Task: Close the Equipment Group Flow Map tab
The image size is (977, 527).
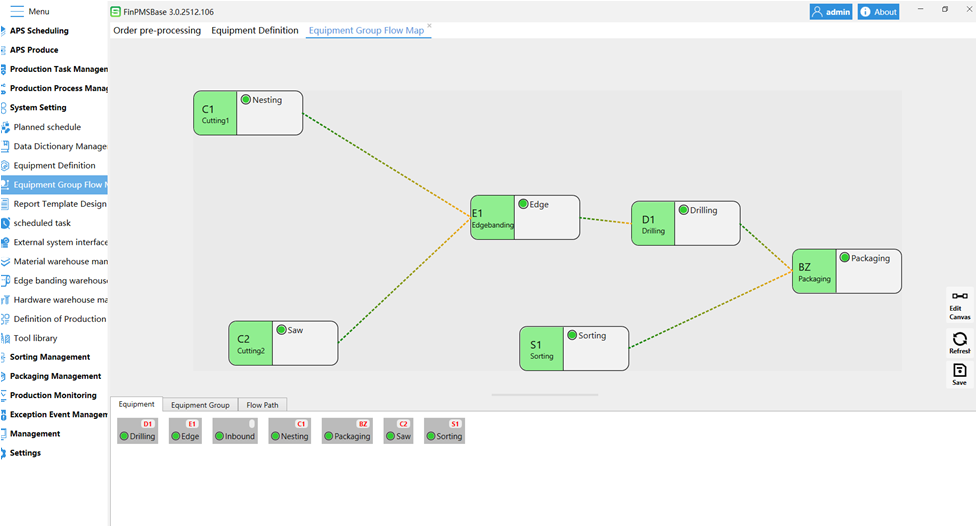Action: [429, 26]
